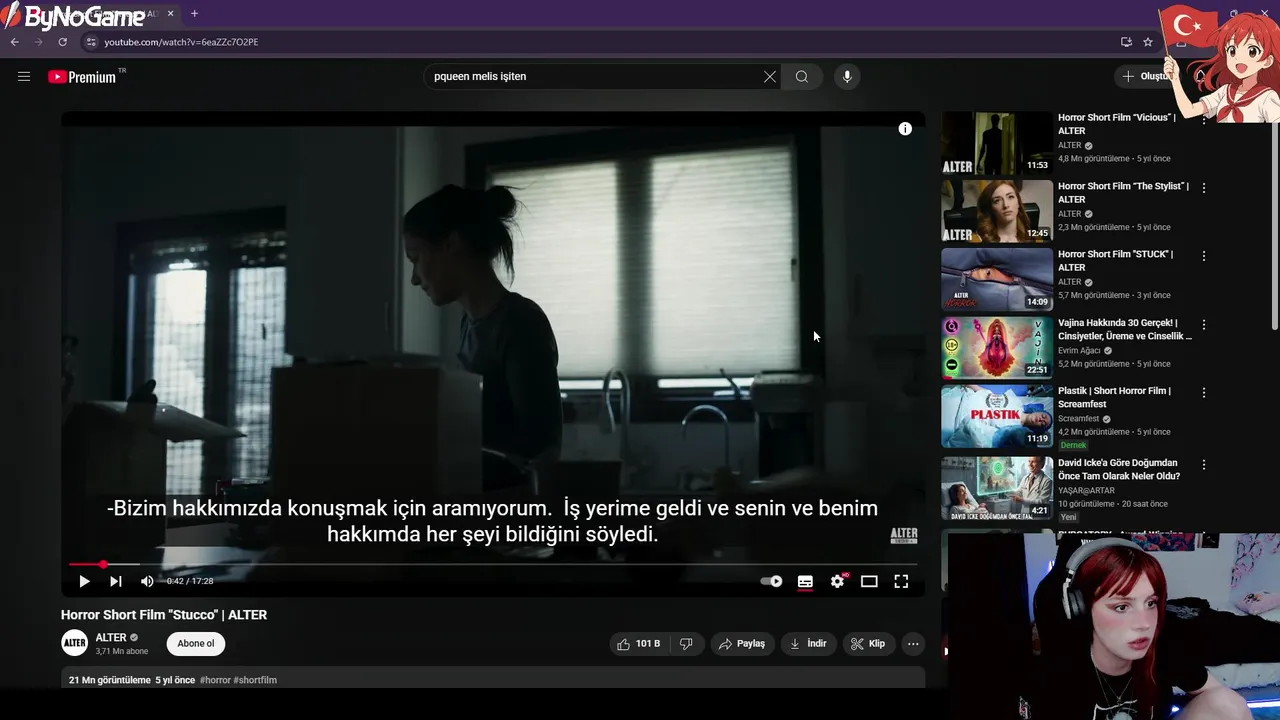This screenshot has width=1280, height=720.
Task: Create a clip with Klip
Action: (x=868, y=644)
